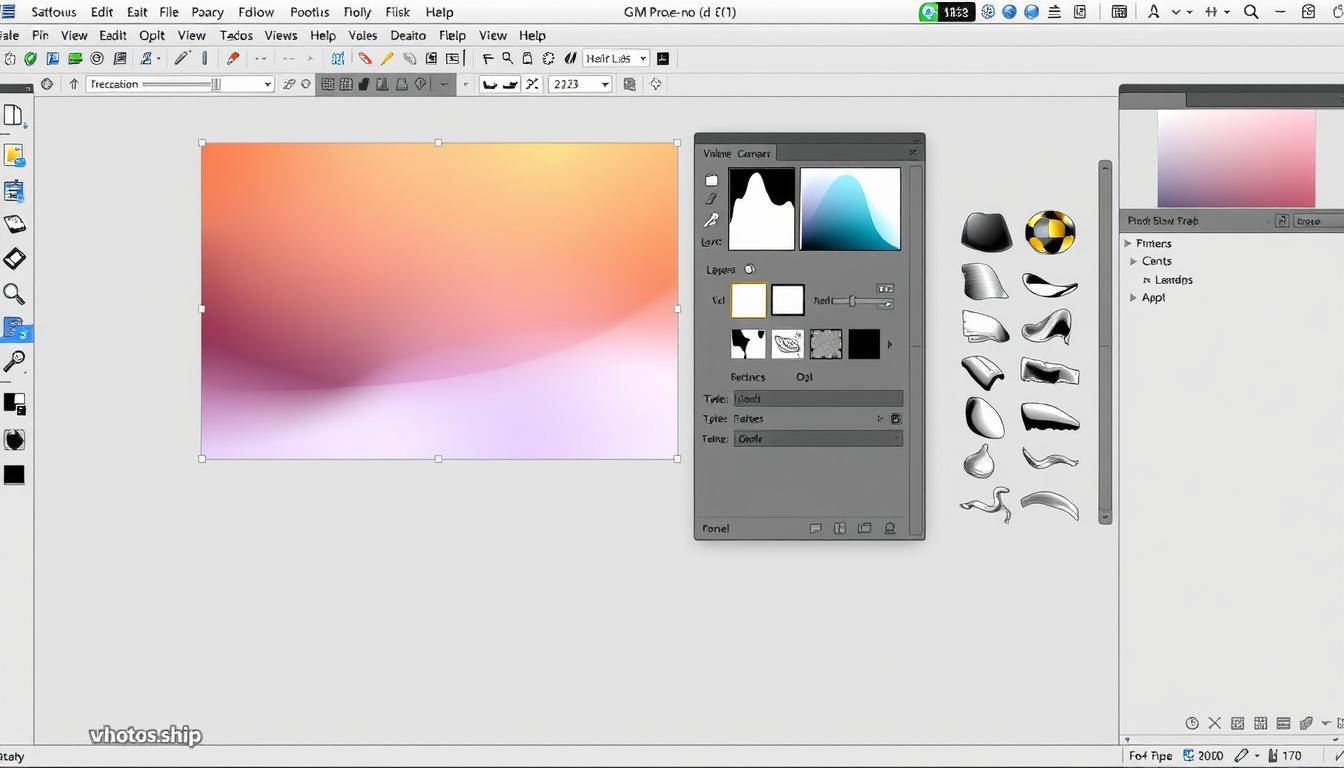This screenshot has height=768, width=1344.
Task: Click the first Type input field
Action: (x=818, y=398)
